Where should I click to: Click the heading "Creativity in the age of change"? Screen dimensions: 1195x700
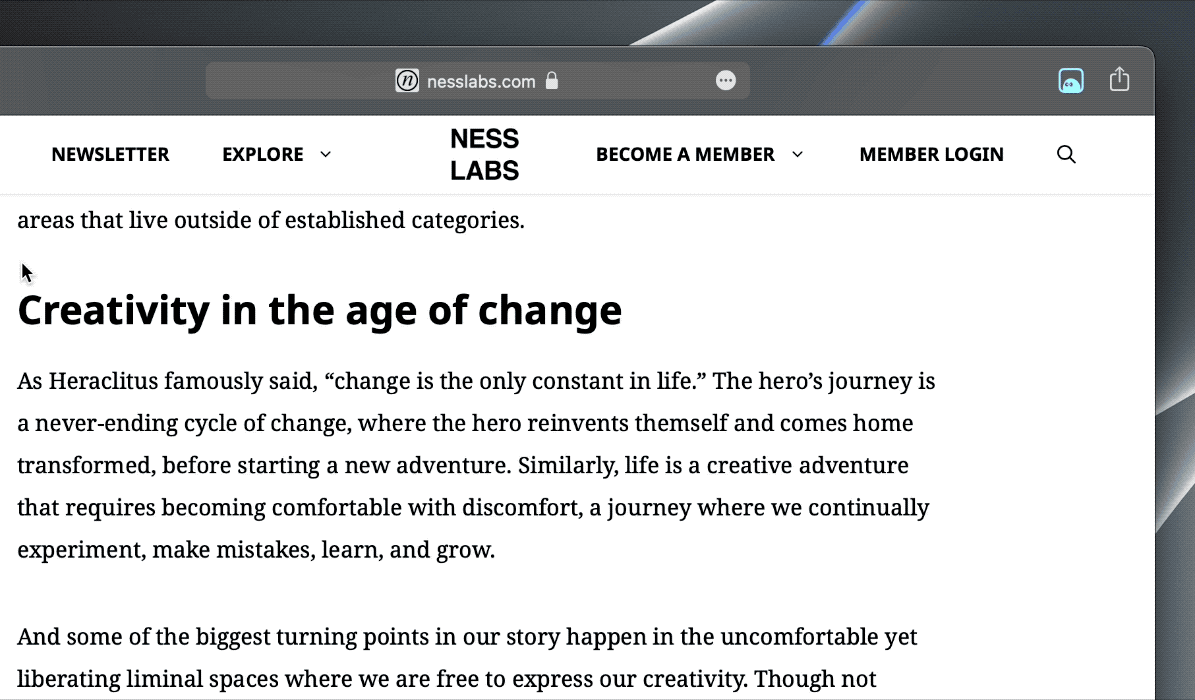tap(320, 310)
